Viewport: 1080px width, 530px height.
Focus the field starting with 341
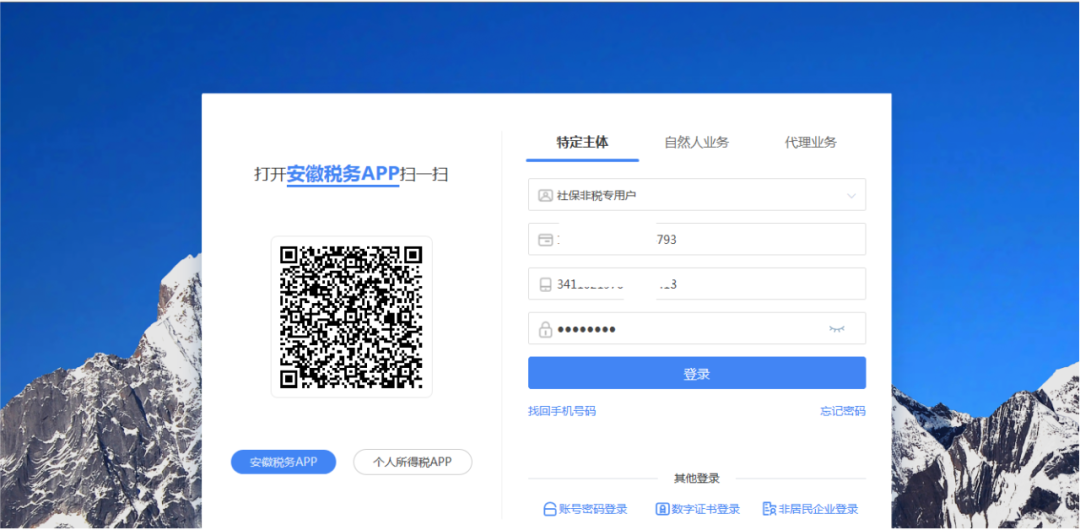(696, 284)
